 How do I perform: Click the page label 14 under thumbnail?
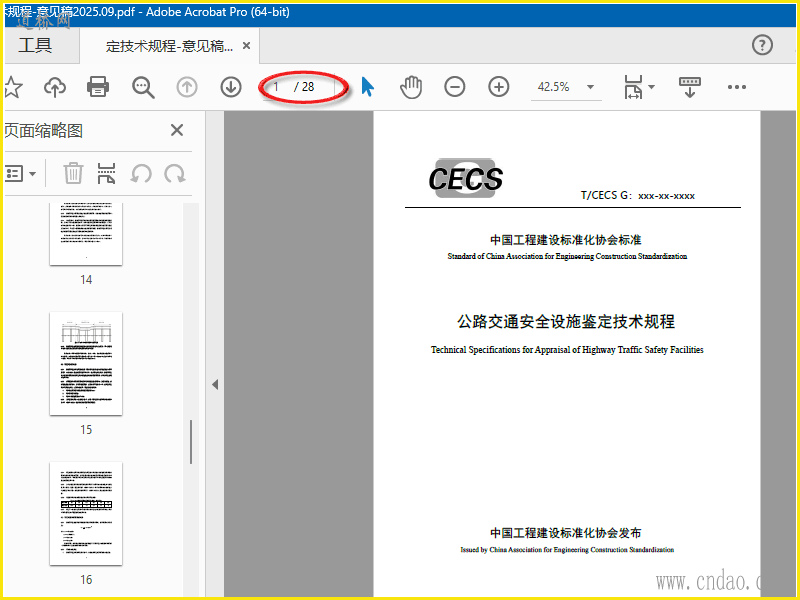pos(86,280)
